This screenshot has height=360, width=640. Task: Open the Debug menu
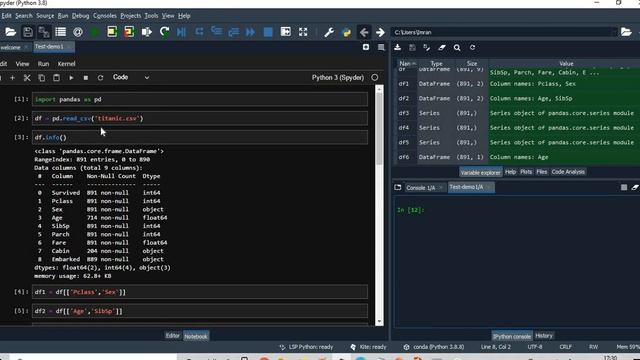(x=80, y=16)
